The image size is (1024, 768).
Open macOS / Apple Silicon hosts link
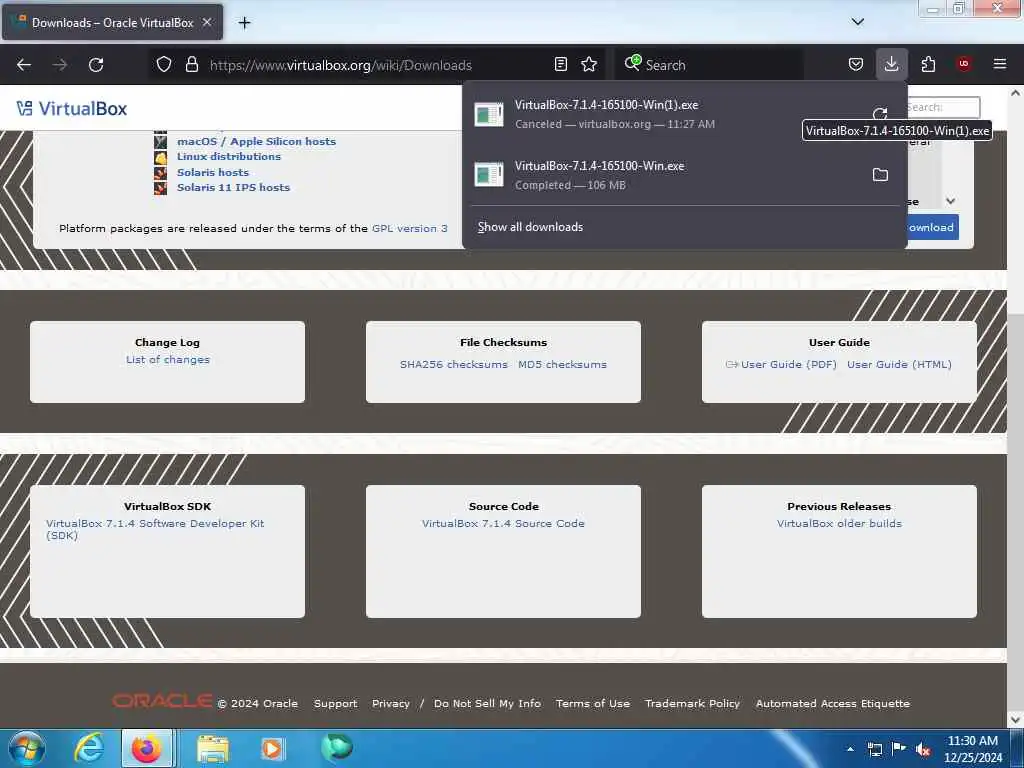click(256, 141)
